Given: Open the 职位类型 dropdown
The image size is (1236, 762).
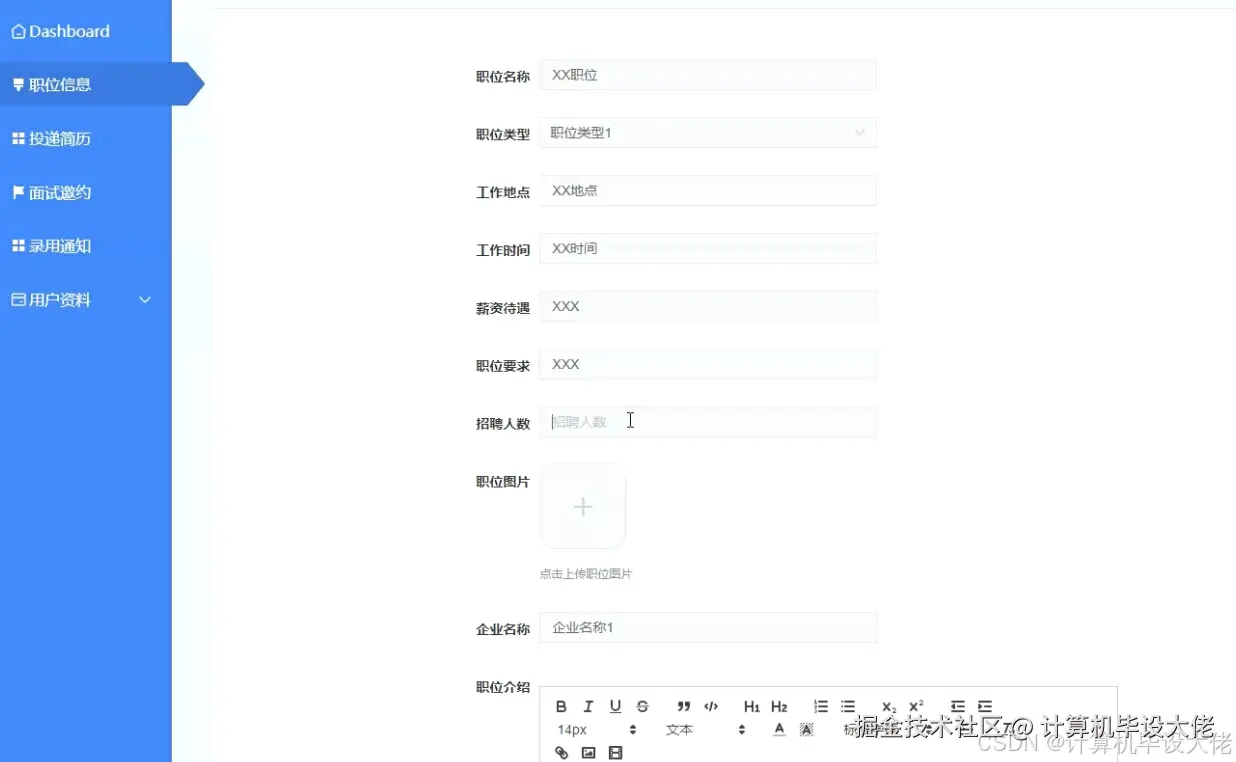Looking at the screenshot, I should pyautogui.click(x=708, y=132).
